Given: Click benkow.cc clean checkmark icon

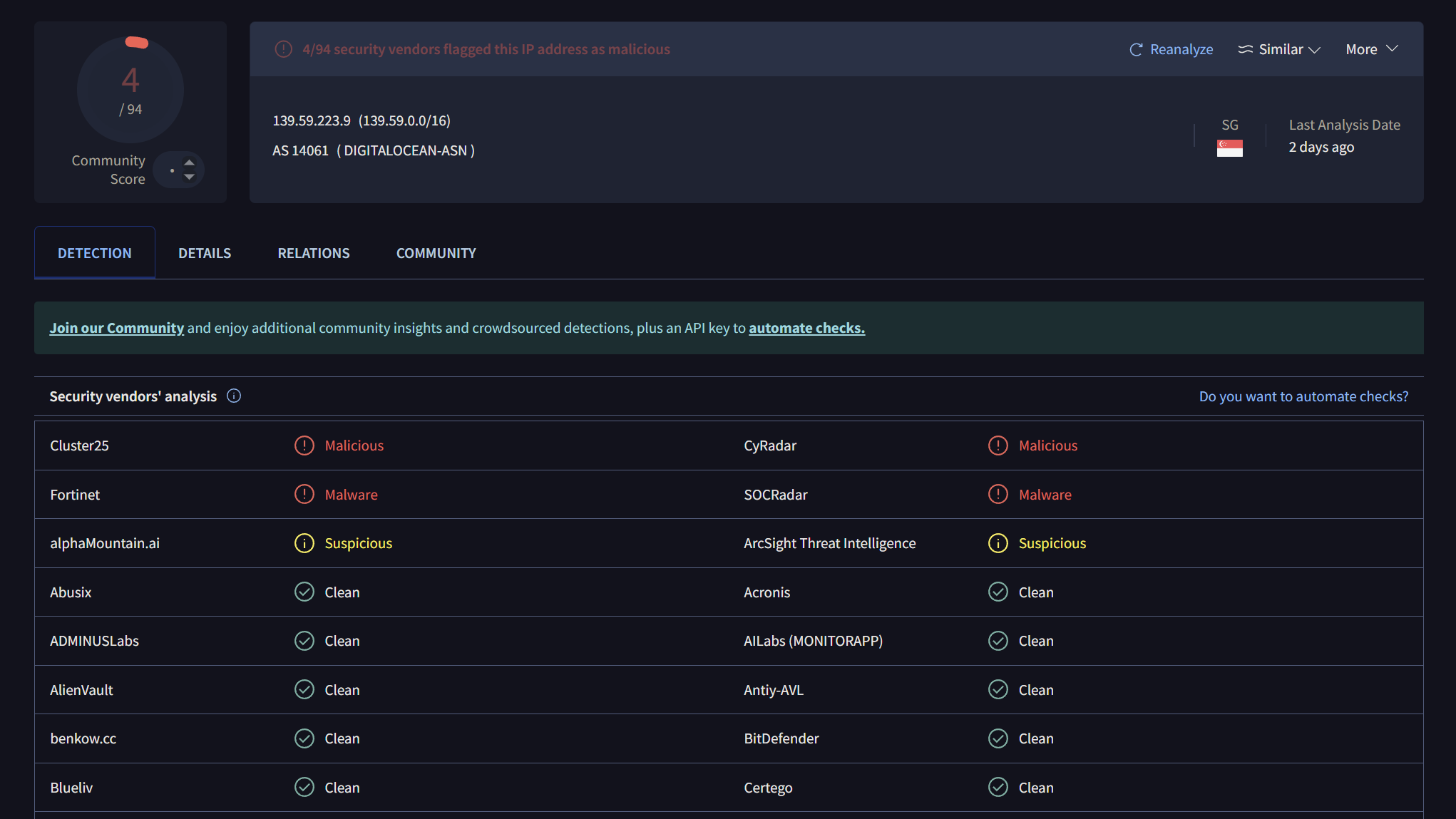Looking at the screenshot, I should pos(304,738).
